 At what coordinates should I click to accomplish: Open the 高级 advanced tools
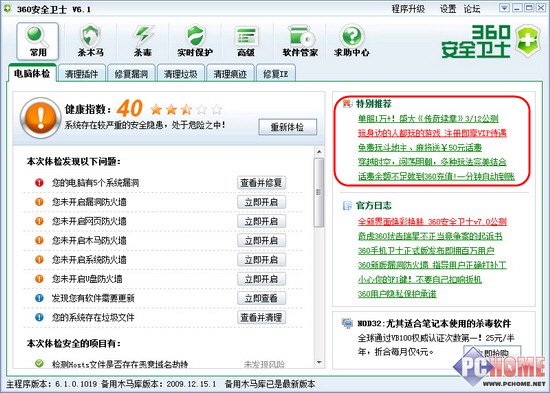tap(246, 41)
